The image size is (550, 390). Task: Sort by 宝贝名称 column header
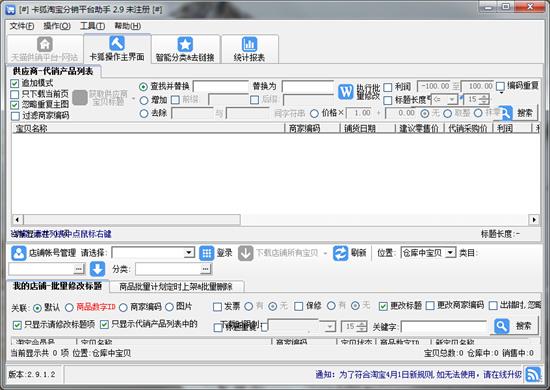148,128
